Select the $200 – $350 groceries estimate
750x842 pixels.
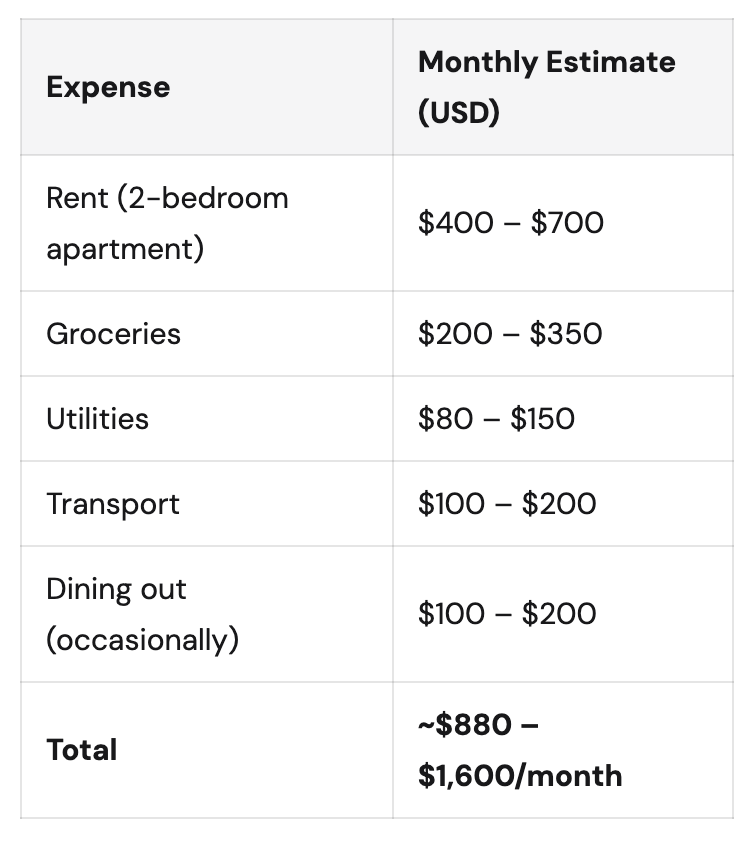(510, 333)
